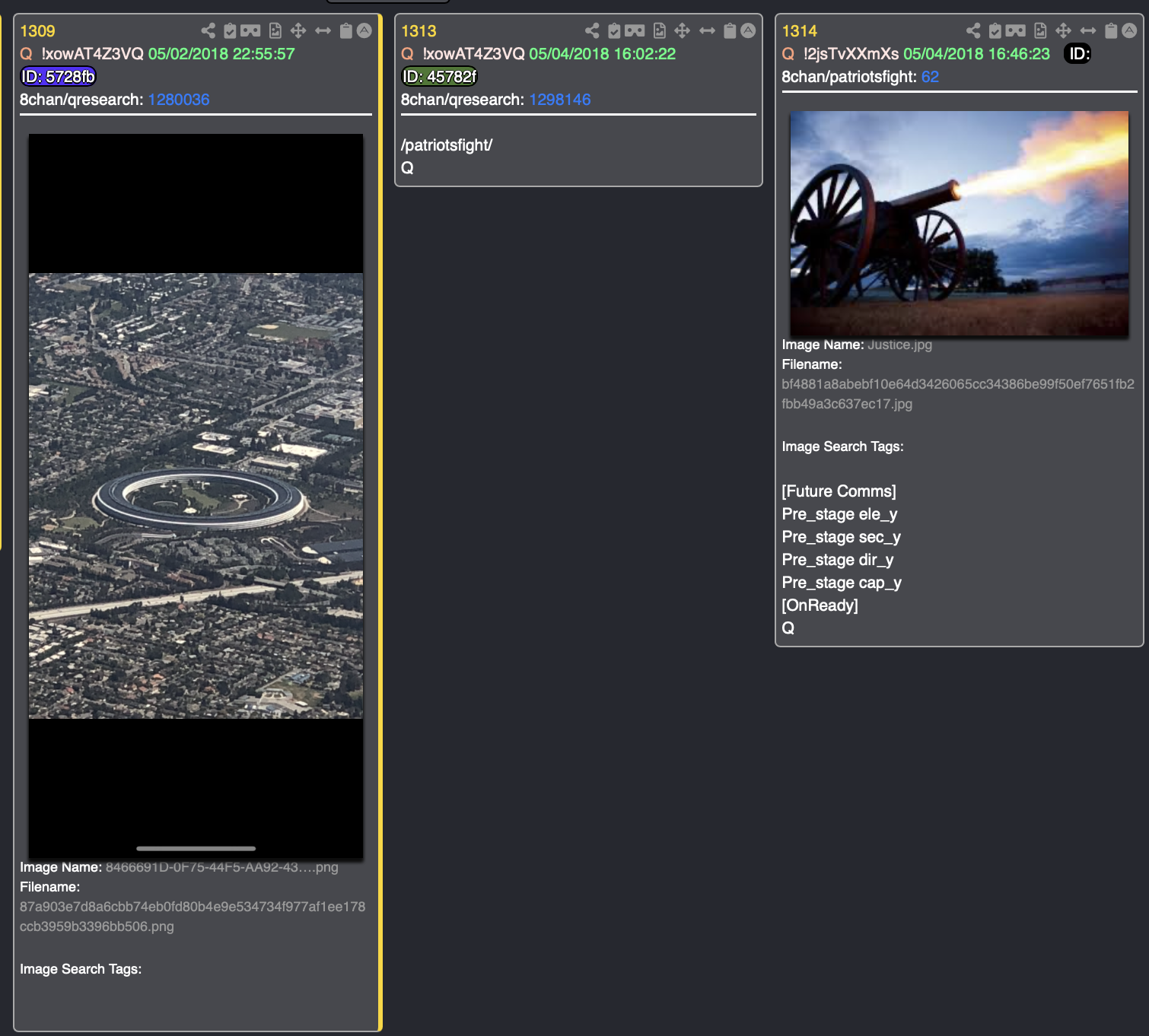Click the VR goggles icon on post 1309

pos(250,30)
